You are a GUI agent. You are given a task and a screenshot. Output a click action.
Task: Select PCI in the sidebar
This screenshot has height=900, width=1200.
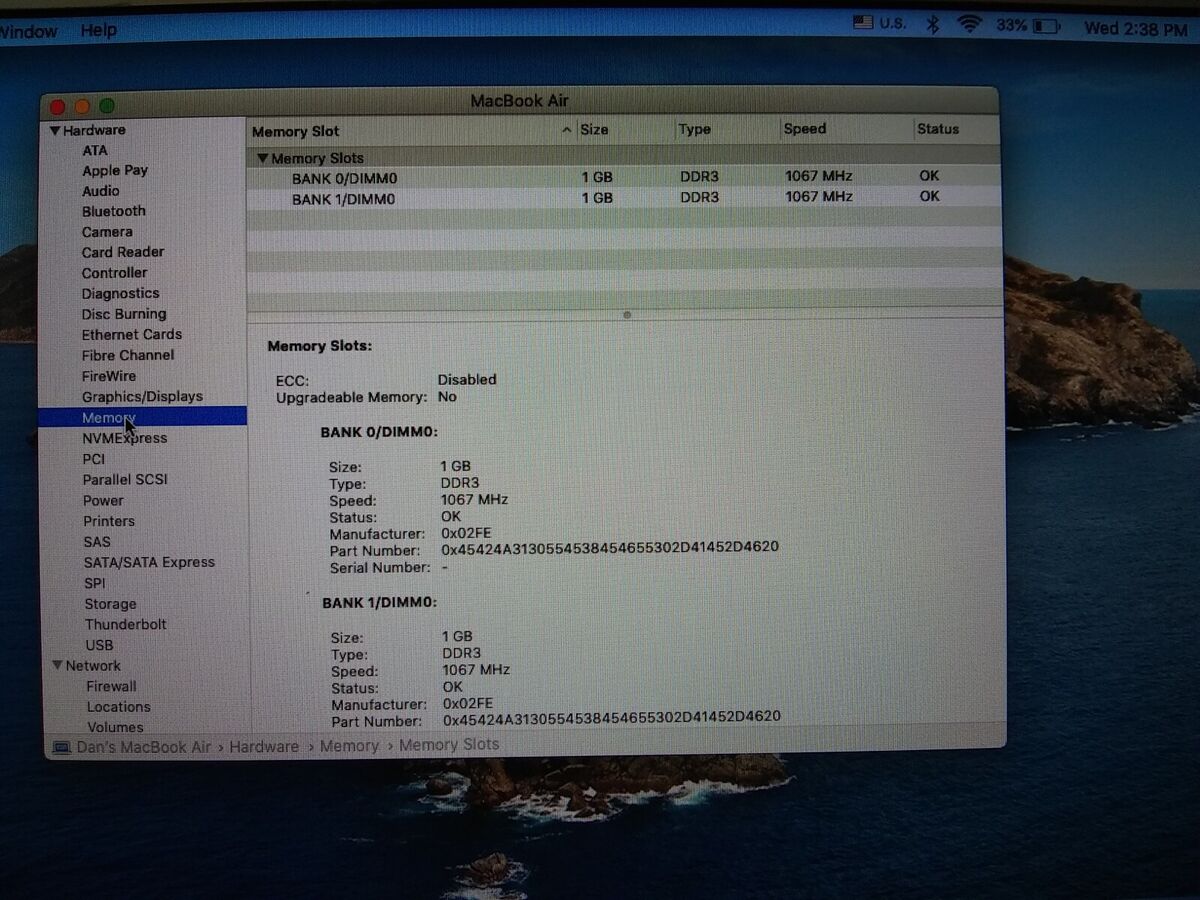93,459
